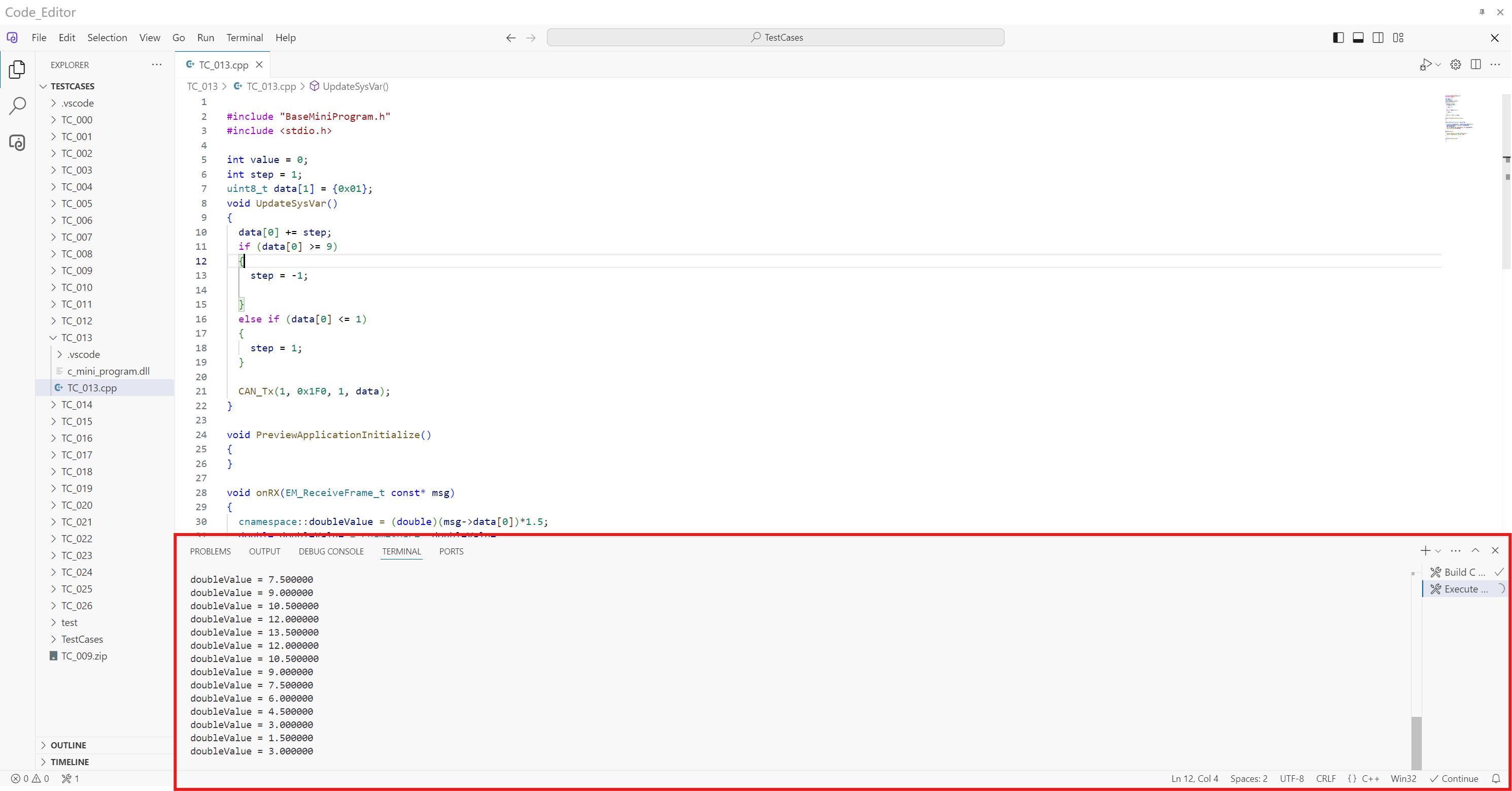Click Continue in the status bar

click(x=1454, y=779)
